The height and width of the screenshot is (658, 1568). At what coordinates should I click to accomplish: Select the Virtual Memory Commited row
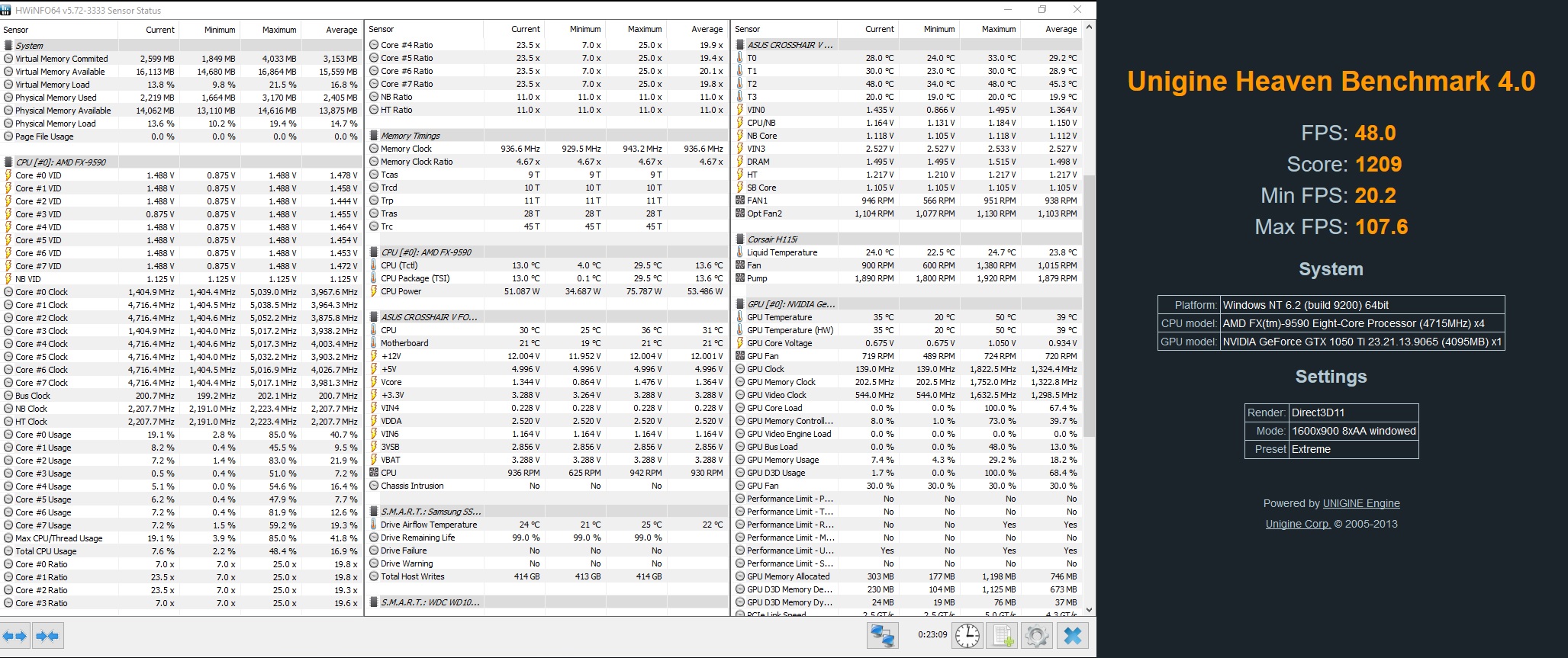[181, 59]
